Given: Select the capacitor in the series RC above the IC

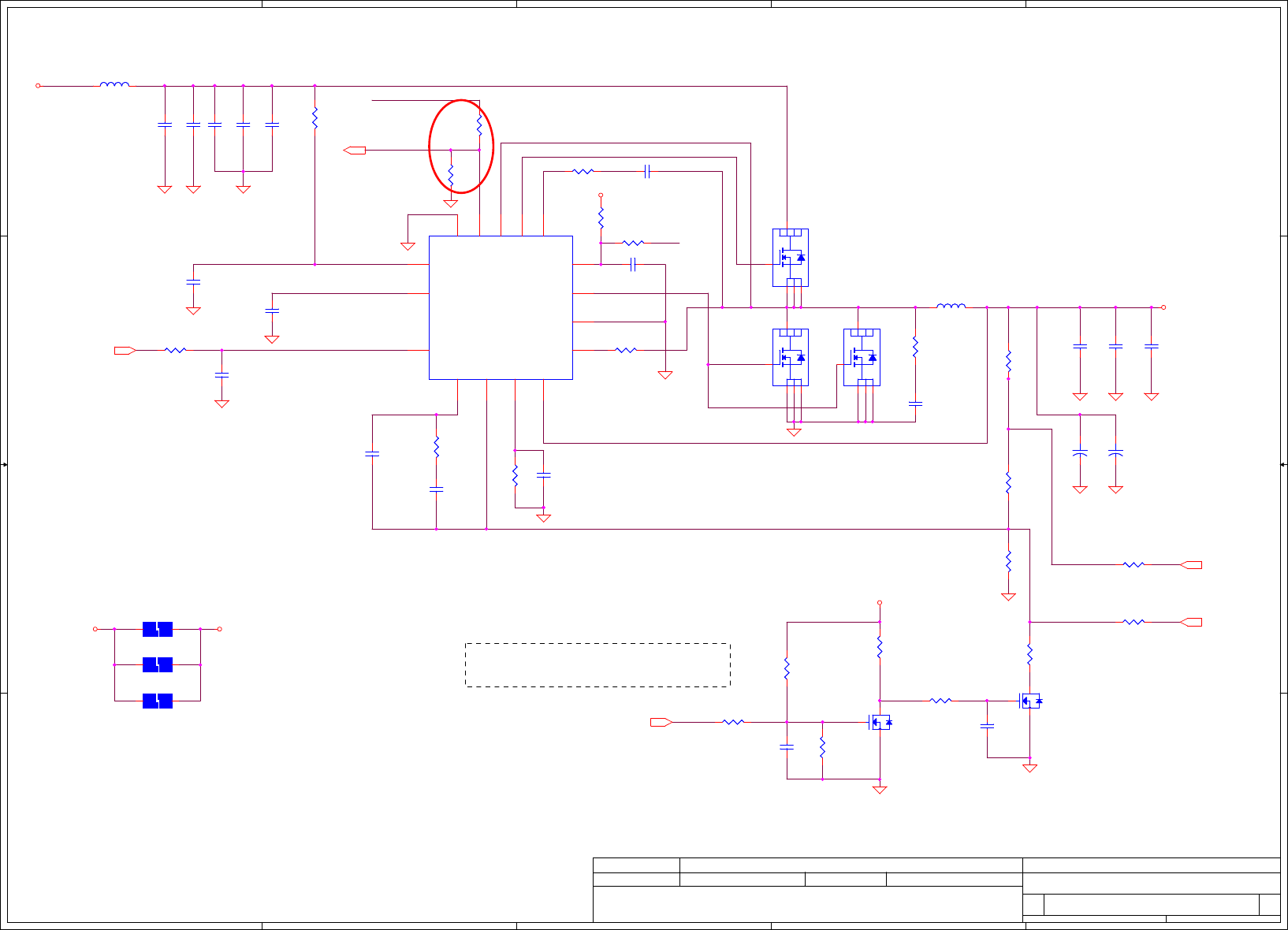Looking at the screenshot, I should (x=646, y=171).
